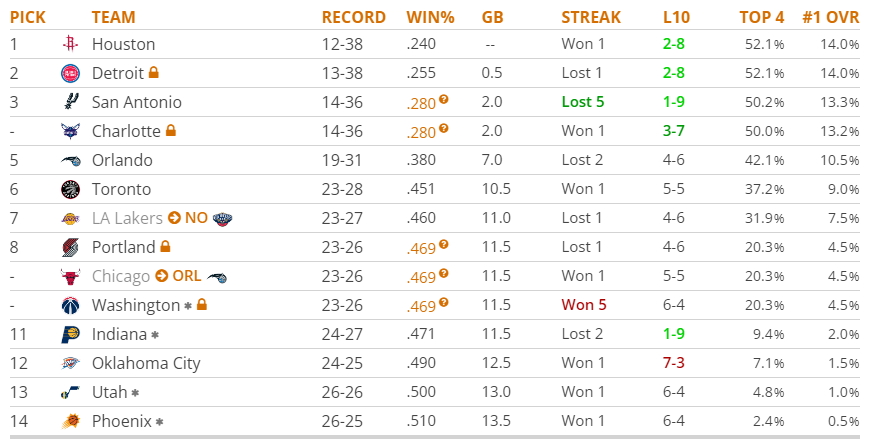
Task: Click the asterisk next to Indiana
Action: pyautogui.click(x=155, y=335)
